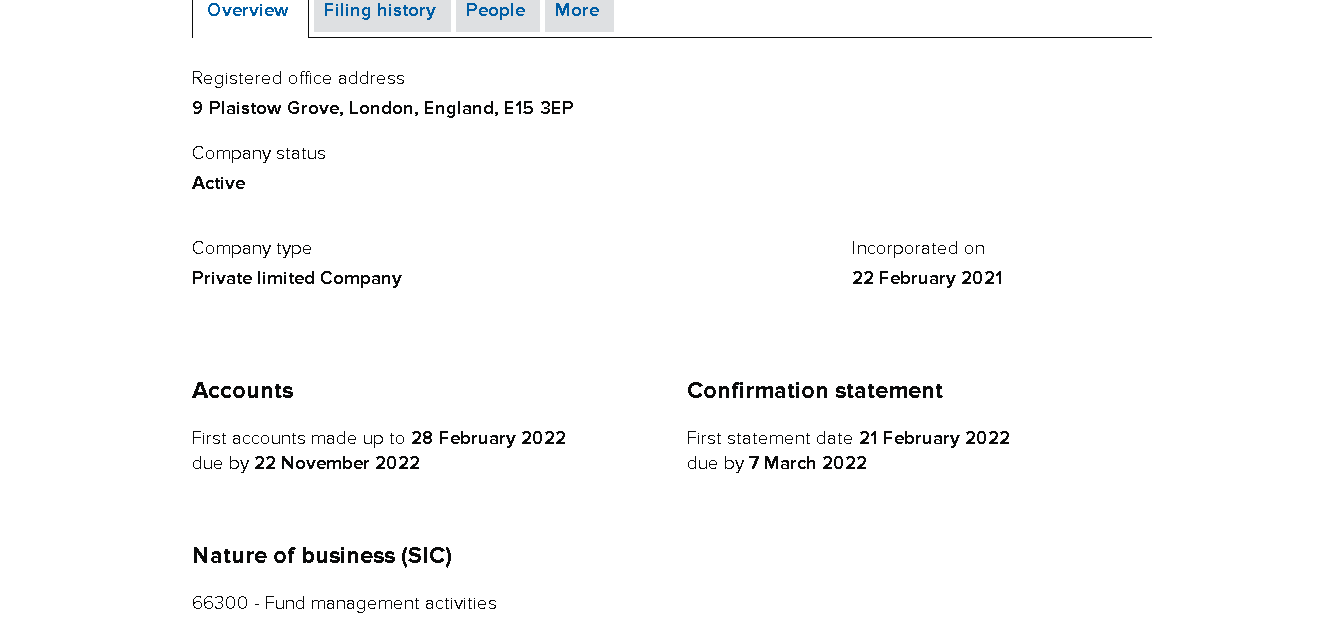Click the Private limited Company text
The image size is (1329, 638).
tap(296, 278)
